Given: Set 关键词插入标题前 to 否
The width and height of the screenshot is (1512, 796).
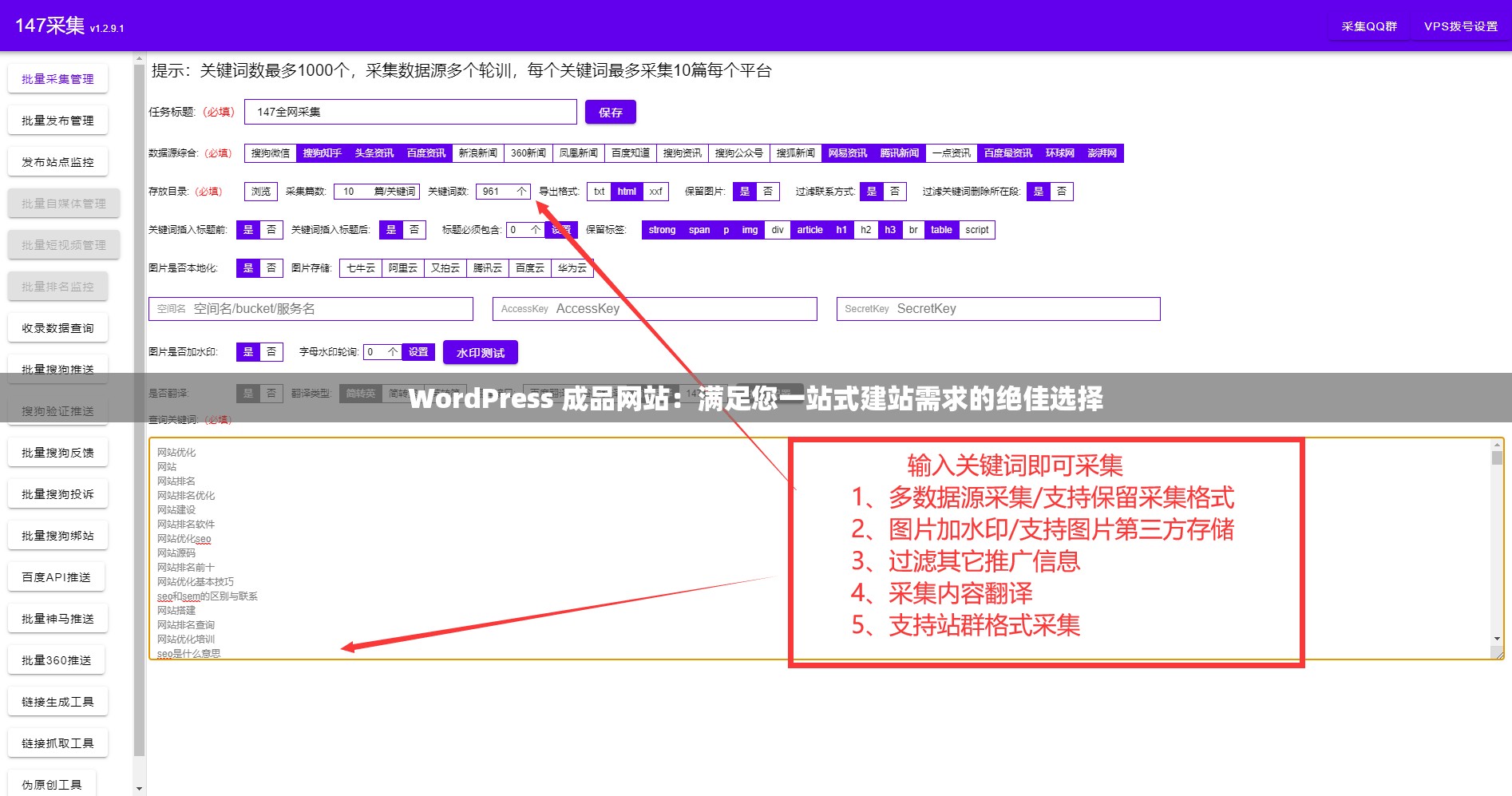Looking at the screenshot, I should pyautogui.click(x=271, y=229).
